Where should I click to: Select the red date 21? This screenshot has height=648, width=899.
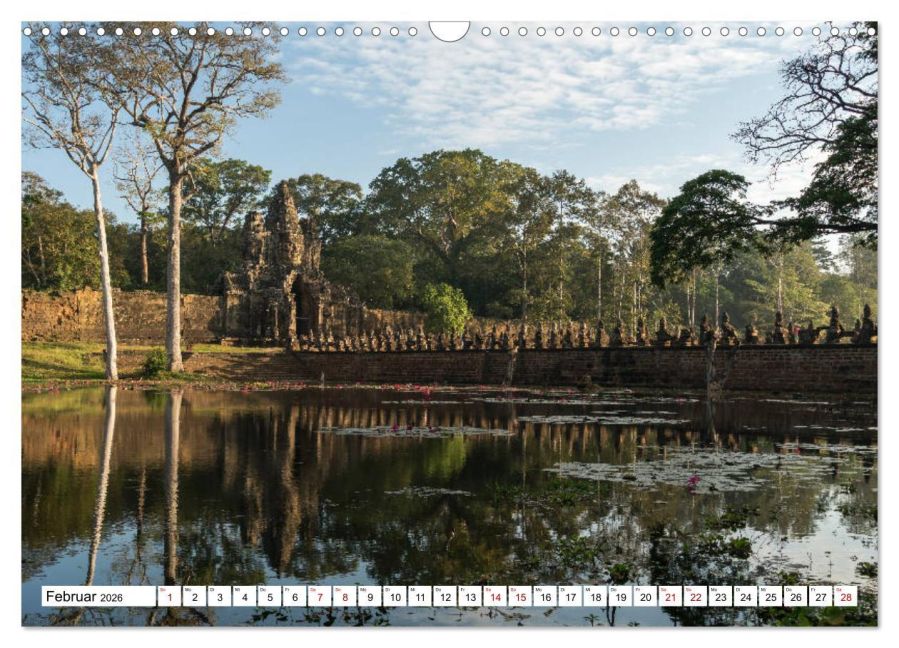671,596
